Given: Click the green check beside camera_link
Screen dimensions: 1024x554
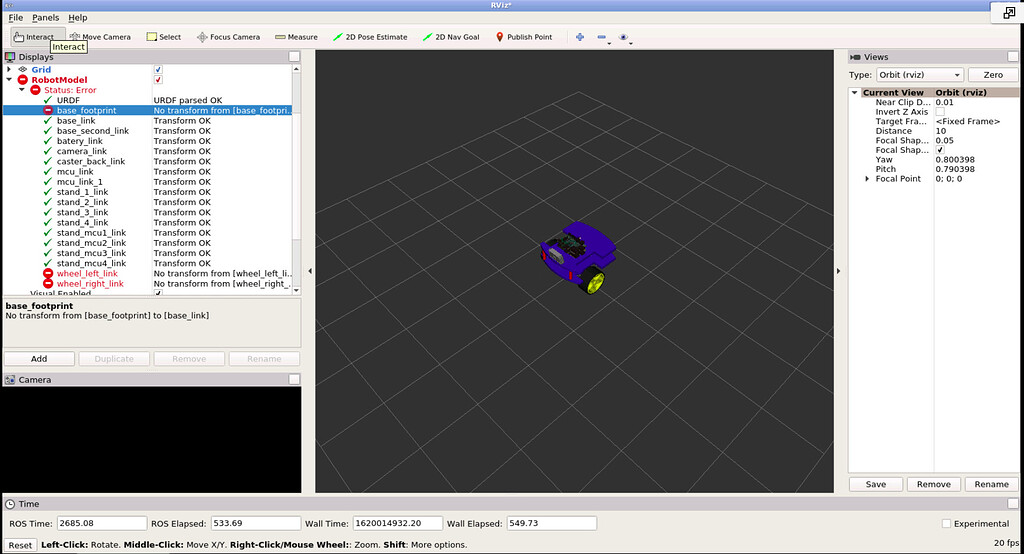Looking at the screenshot, I should point(48,151).
